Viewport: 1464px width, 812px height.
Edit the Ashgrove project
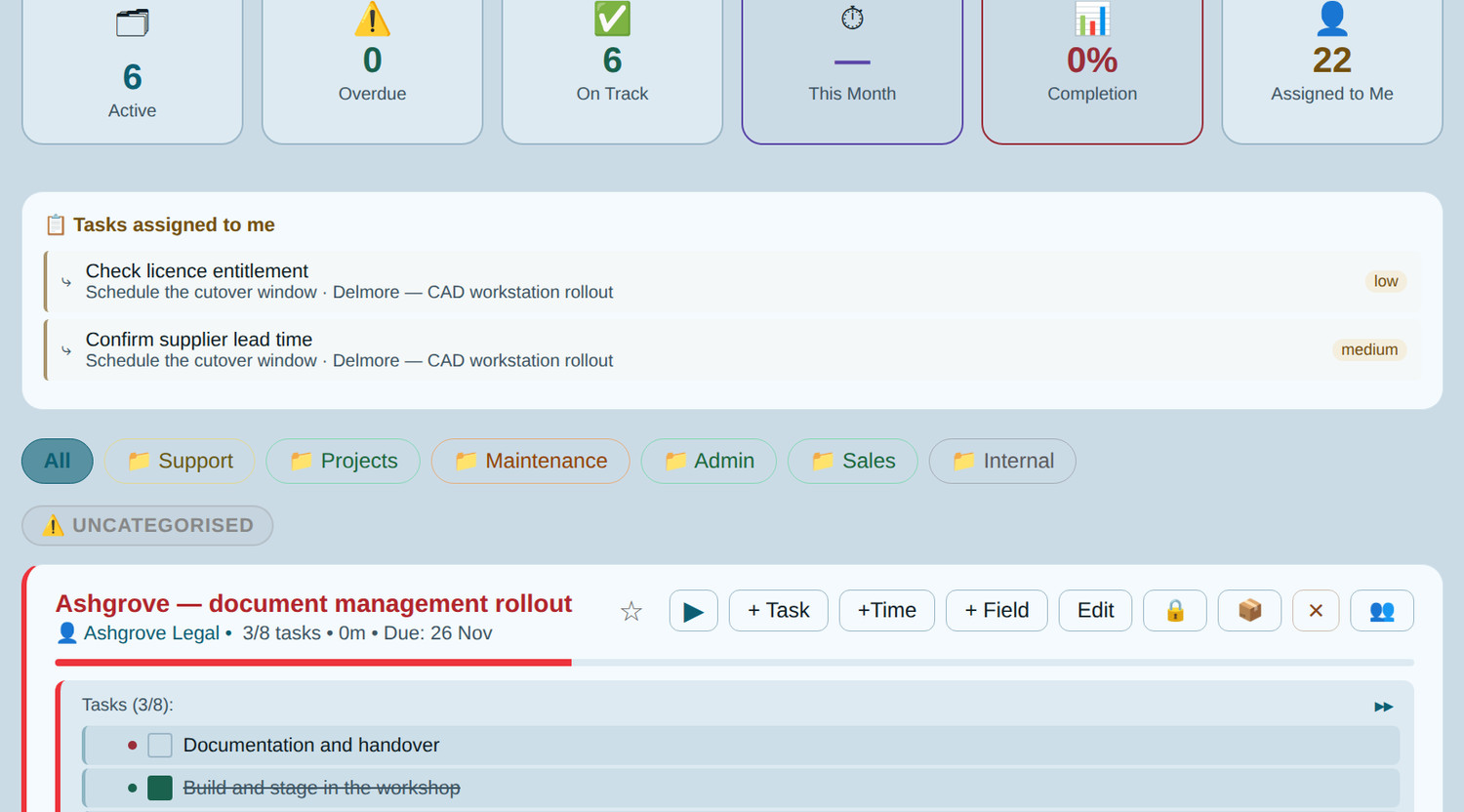pos(1095,611)
